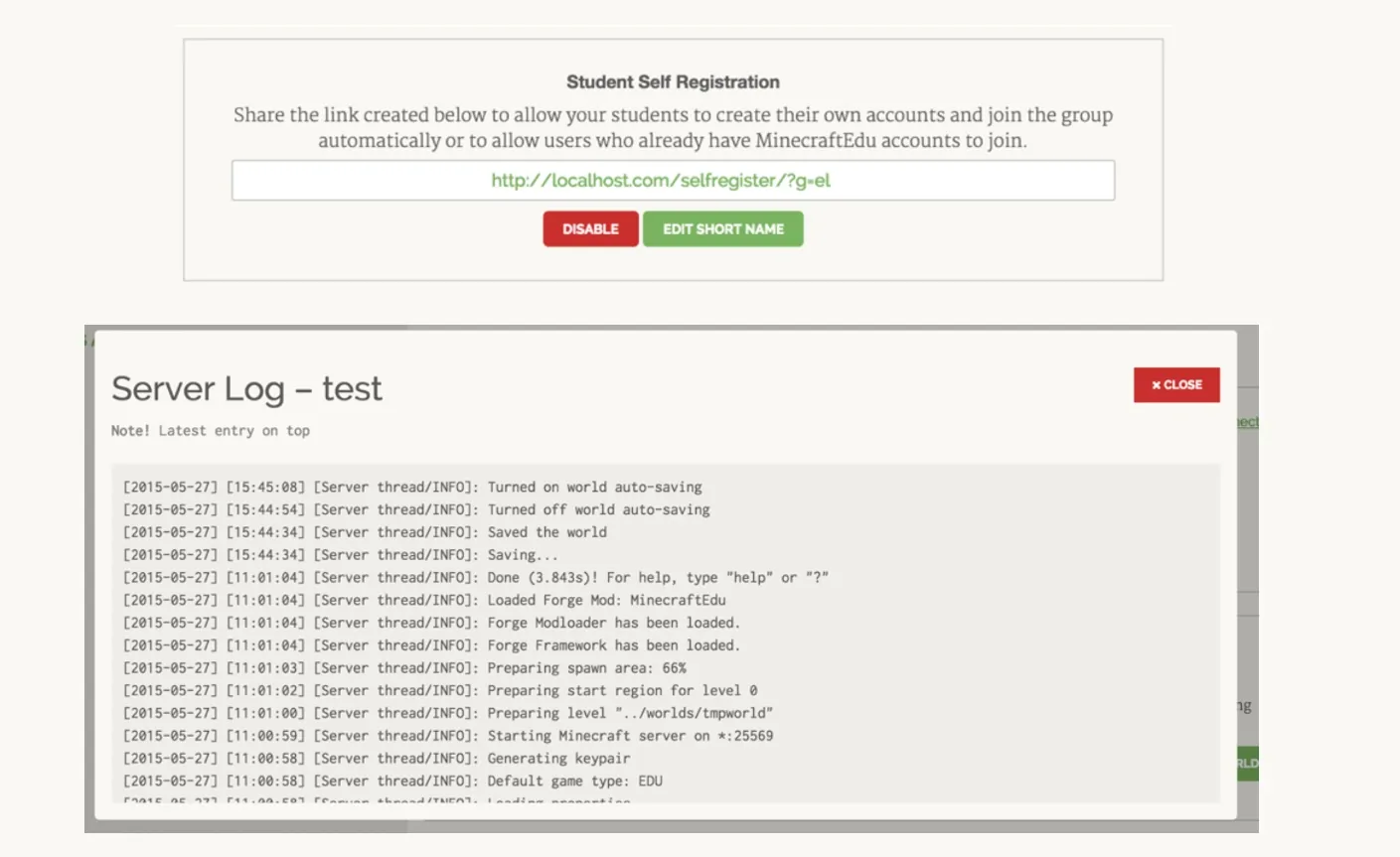Select 'Preparing level ../worlds/tmpworld' log line

[x=448, y=714]
